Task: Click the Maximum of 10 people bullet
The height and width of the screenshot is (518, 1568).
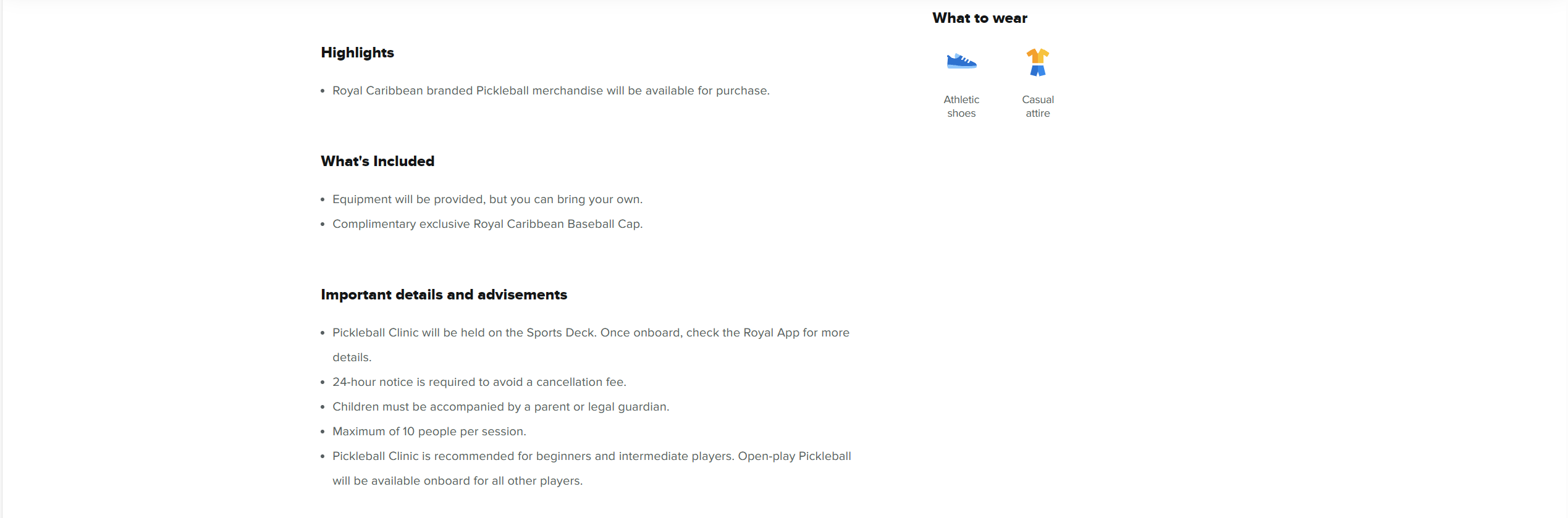Action: click(x=429, y=432)
